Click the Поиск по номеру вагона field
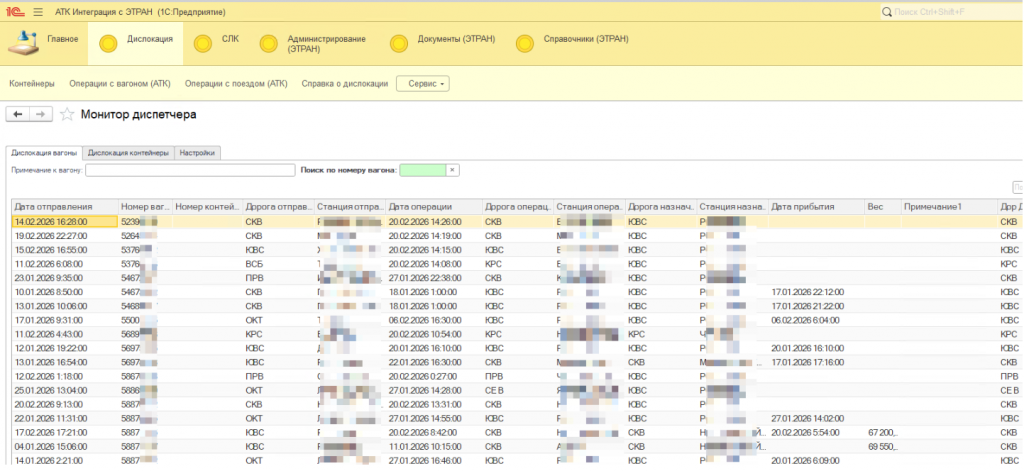1024x471 pixels. (423, 170)
